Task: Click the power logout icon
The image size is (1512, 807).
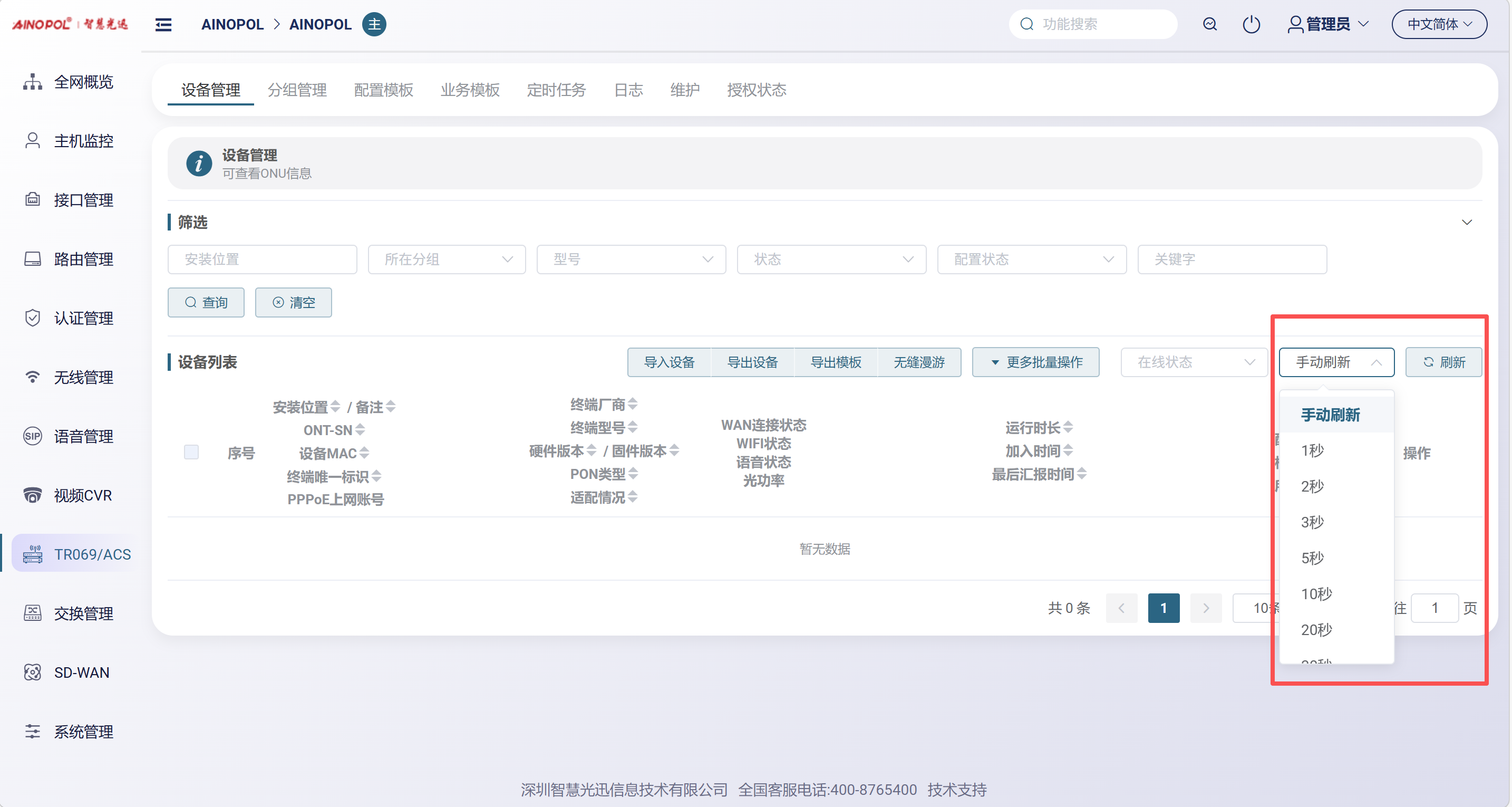Action: coord(1251,24)
